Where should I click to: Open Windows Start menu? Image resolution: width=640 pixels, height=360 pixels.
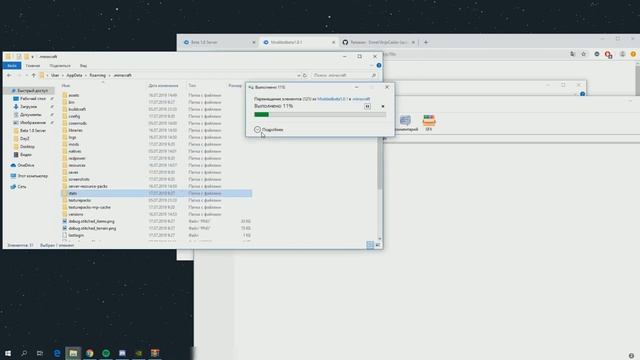(8, 353)
